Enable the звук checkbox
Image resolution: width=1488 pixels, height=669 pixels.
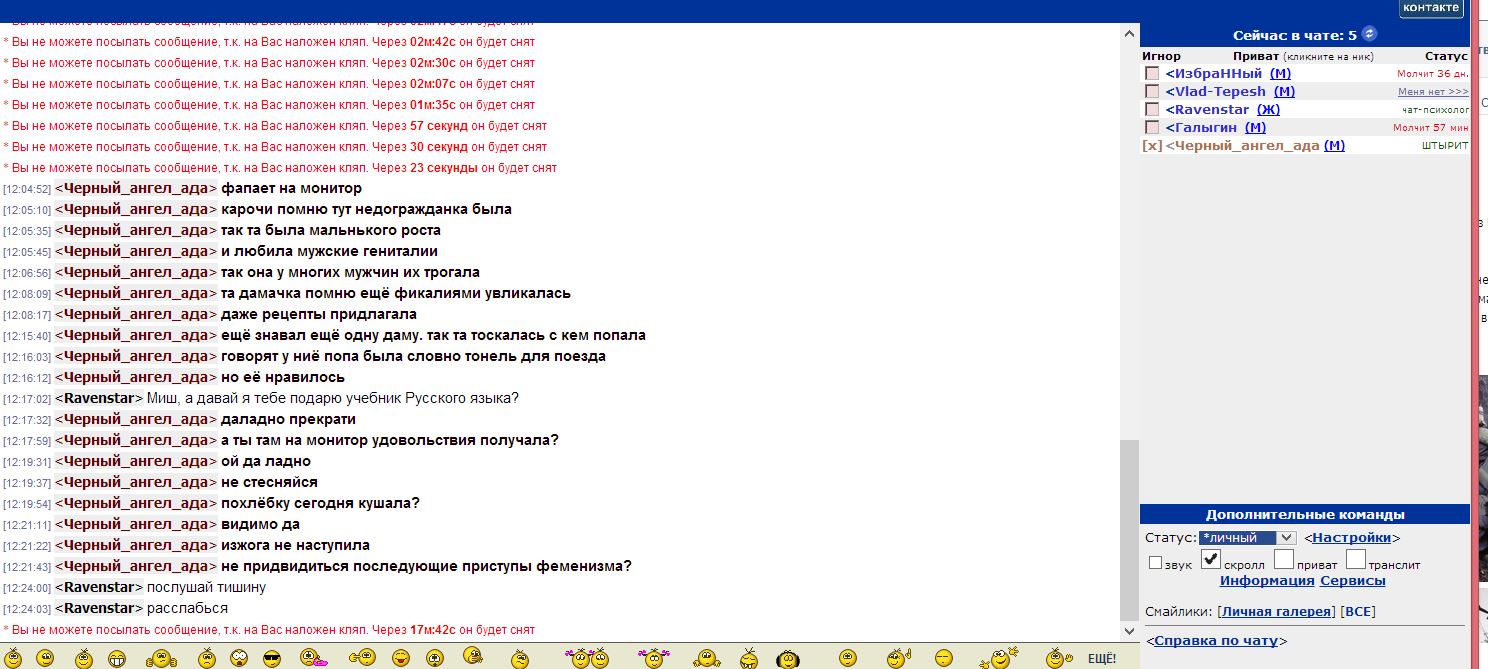click(1155, 563)
